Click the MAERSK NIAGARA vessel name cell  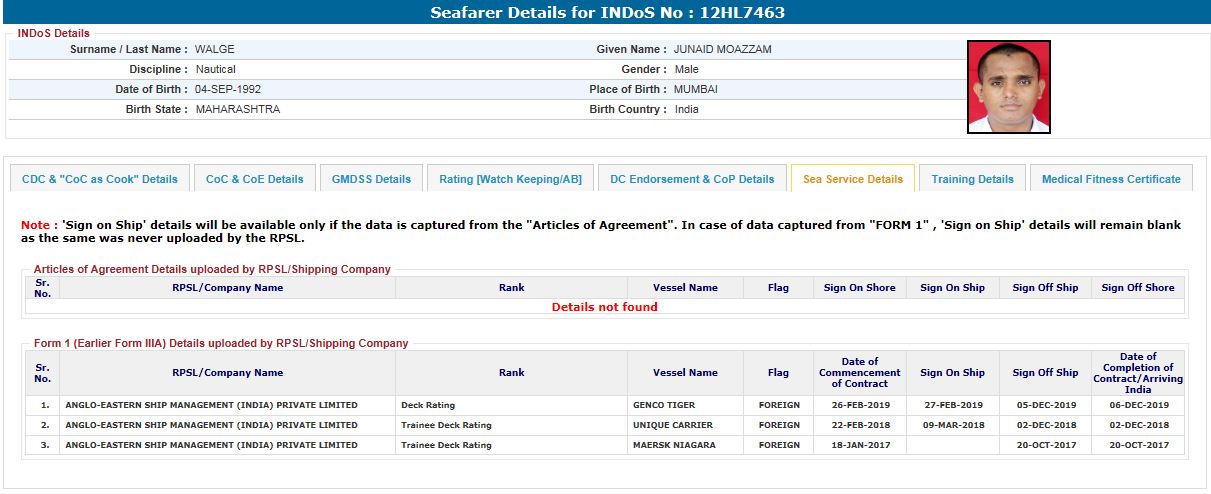(674, 445)
